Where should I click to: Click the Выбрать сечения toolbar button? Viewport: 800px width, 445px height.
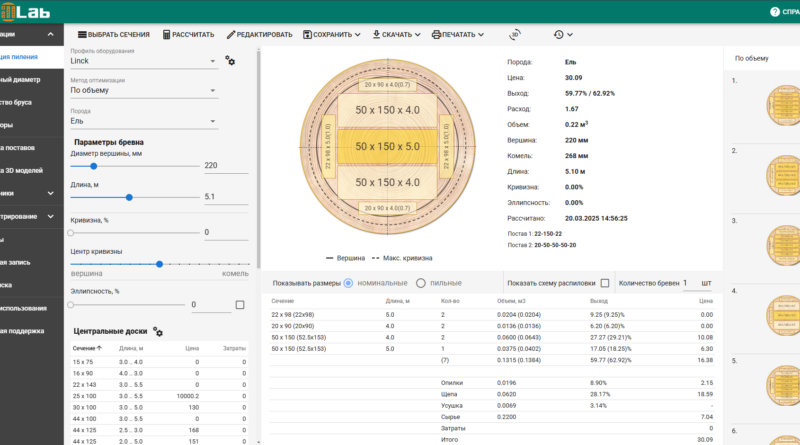[x=113, y=35]
